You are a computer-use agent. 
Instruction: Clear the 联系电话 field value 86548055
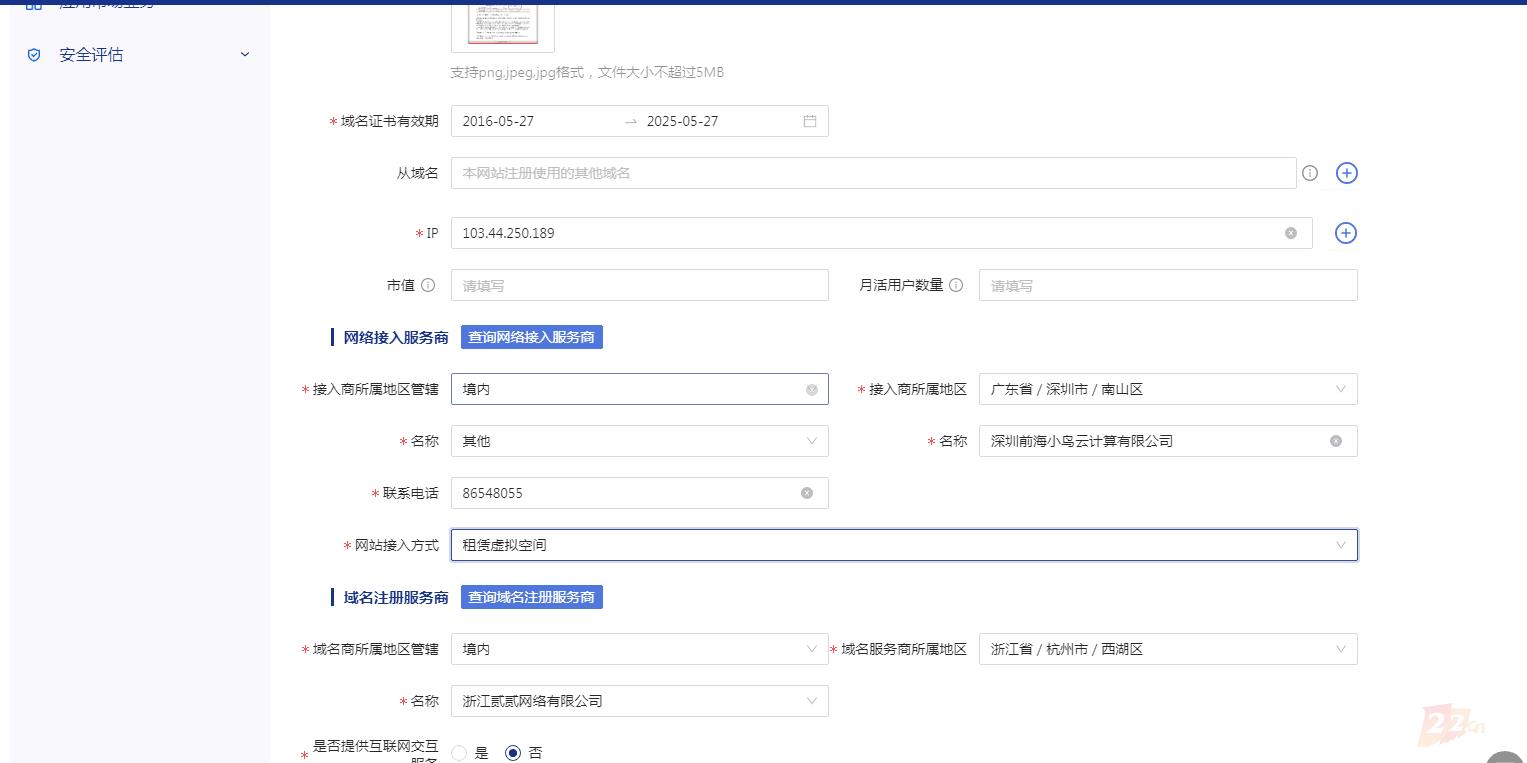pyautogui.click(x=807, y=493)
